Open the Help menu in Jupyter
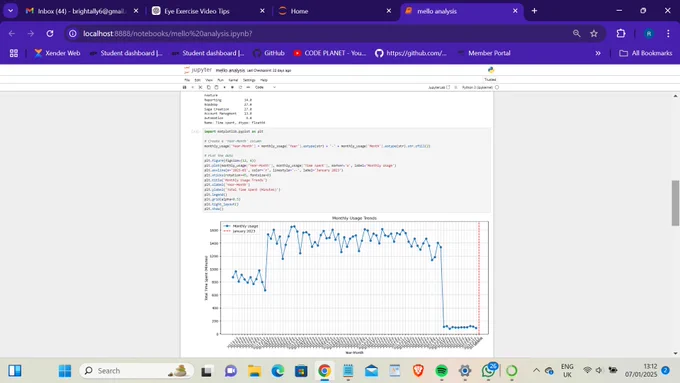The height and width of the screenshot is (383, 680). click(x=264, y=80)
